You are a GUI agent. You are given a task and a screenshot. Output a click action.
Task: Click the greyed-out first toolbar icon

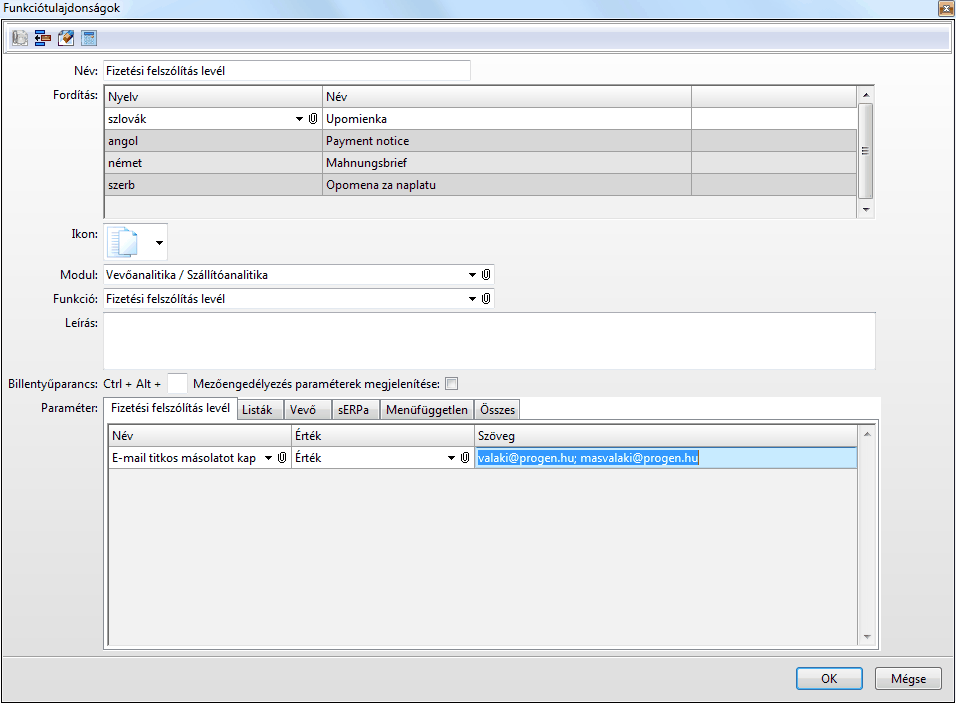click(20, 38)
